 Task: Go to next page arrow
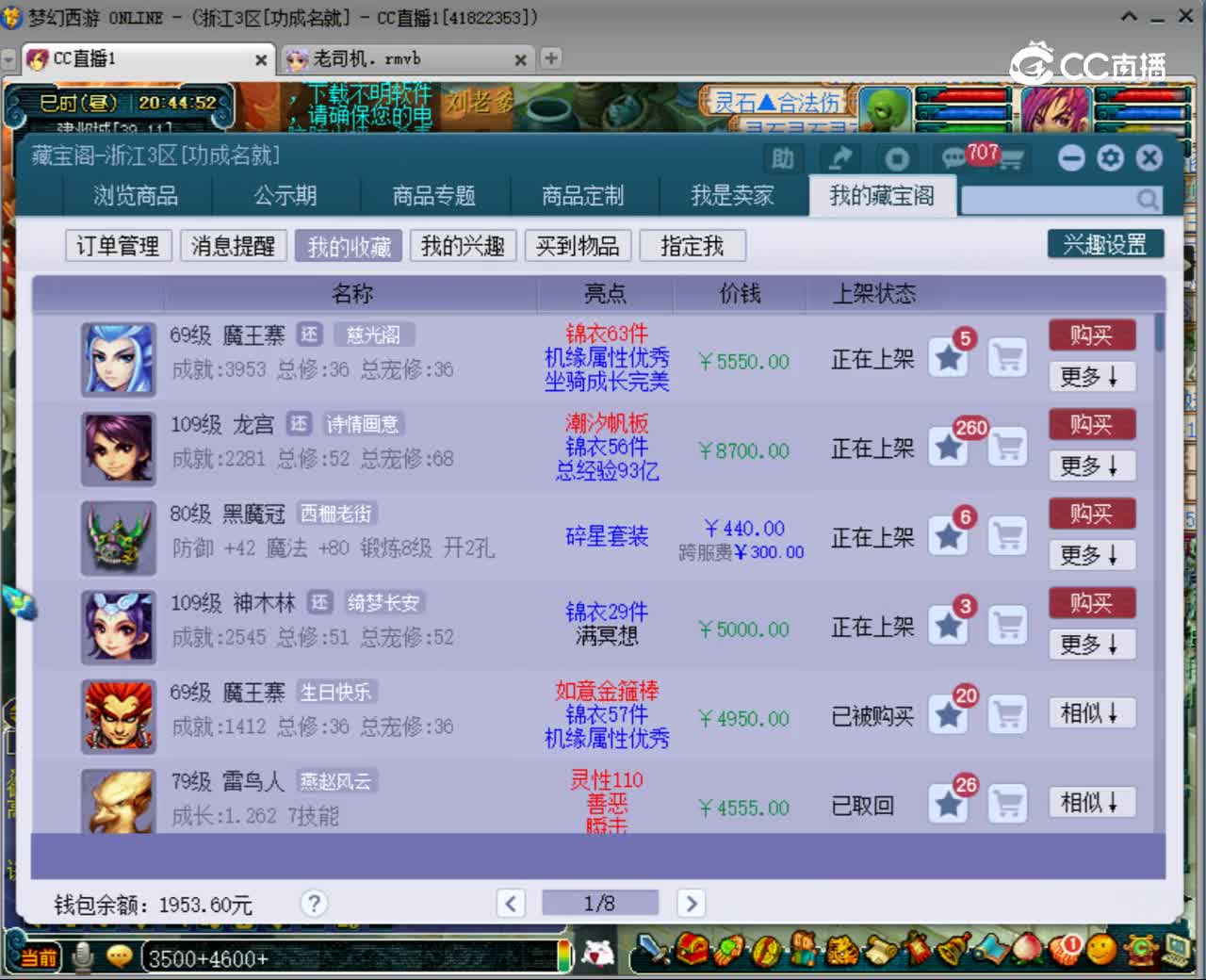coord(691,904)
